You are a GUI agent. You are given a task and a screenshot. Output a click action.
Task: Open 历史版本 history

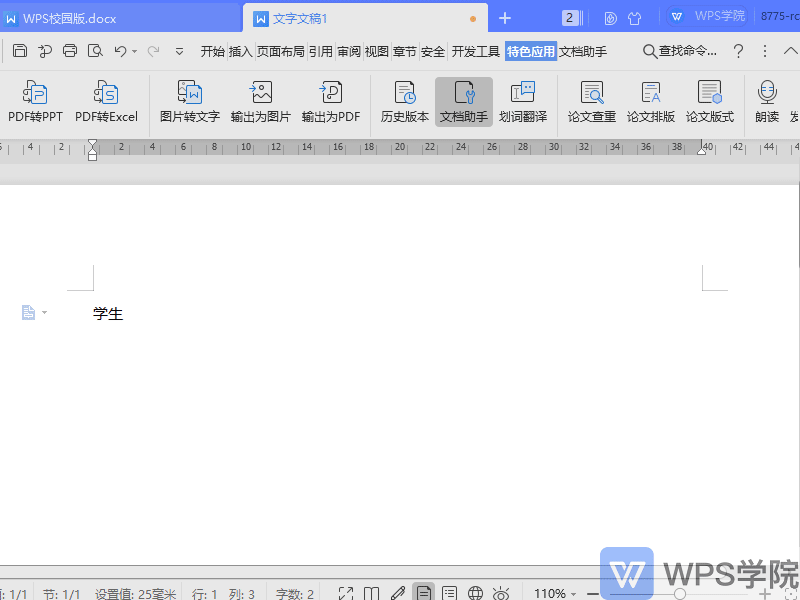point(405,102)
